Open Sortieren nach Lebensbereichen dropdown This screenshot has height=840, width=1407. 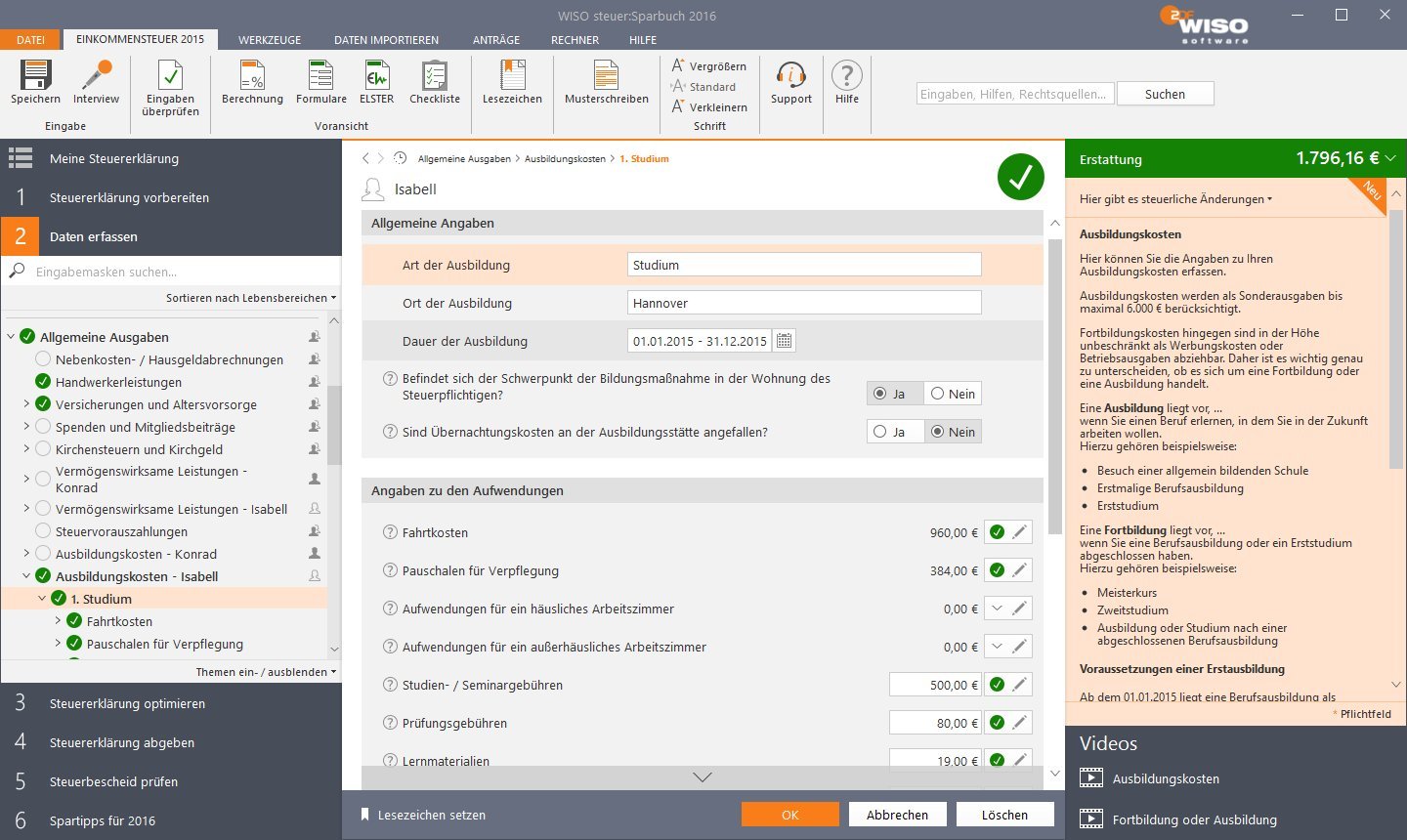click(x=251, y=298)
